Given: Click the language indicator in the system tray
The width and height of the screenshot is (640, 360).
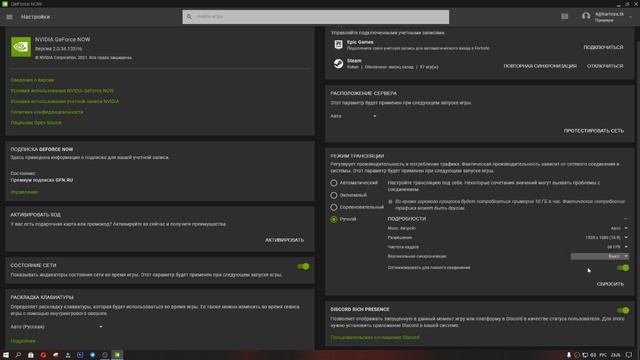Looking at the screenshot, I should [603, 355].
